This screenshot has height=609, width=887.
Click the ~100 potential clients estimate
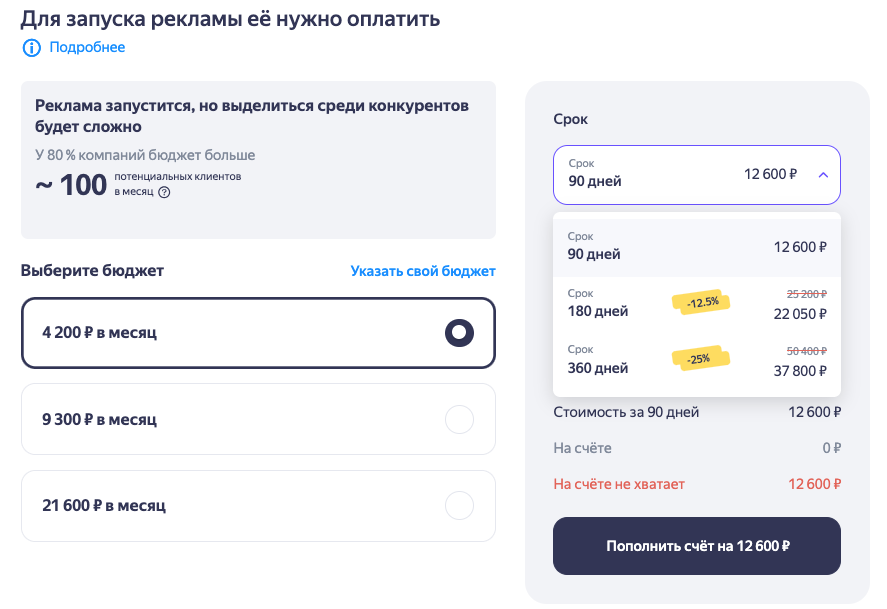[71, 185]
